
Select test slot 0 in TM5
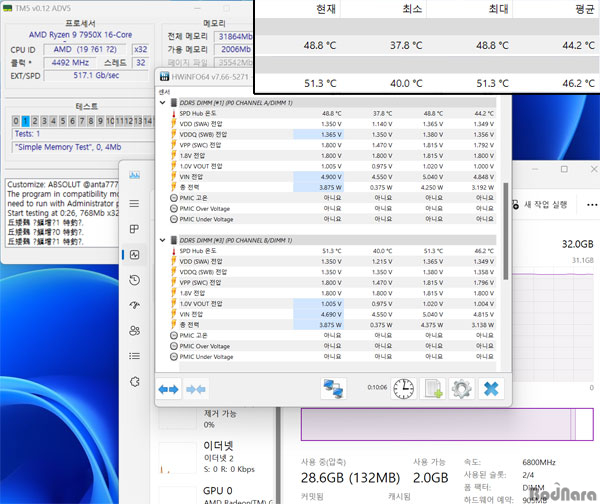16,121
